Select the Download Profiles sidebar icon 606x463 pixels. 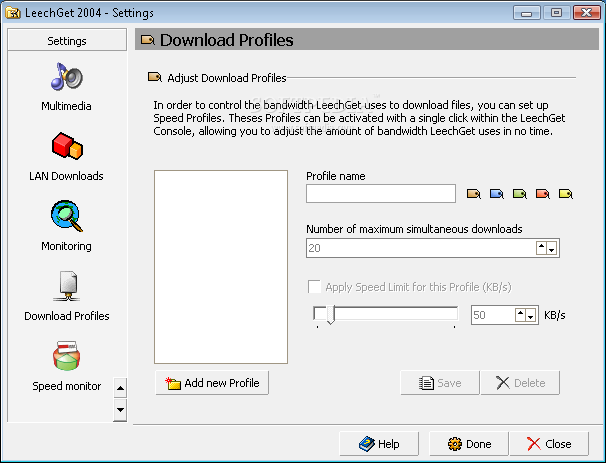pos(68,286)
